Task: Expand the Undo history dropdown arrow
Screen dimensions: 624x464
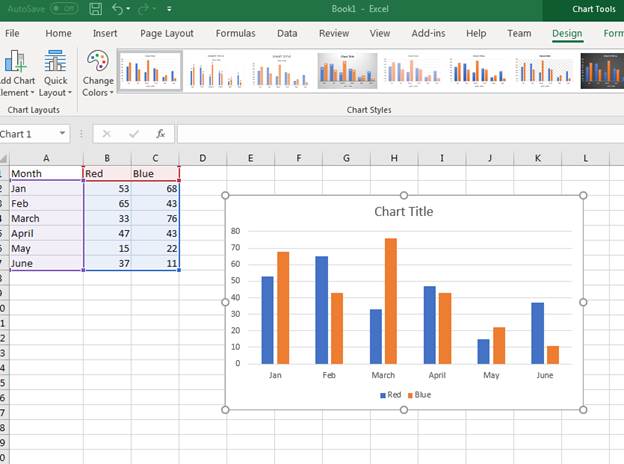Action: [129, 9]
